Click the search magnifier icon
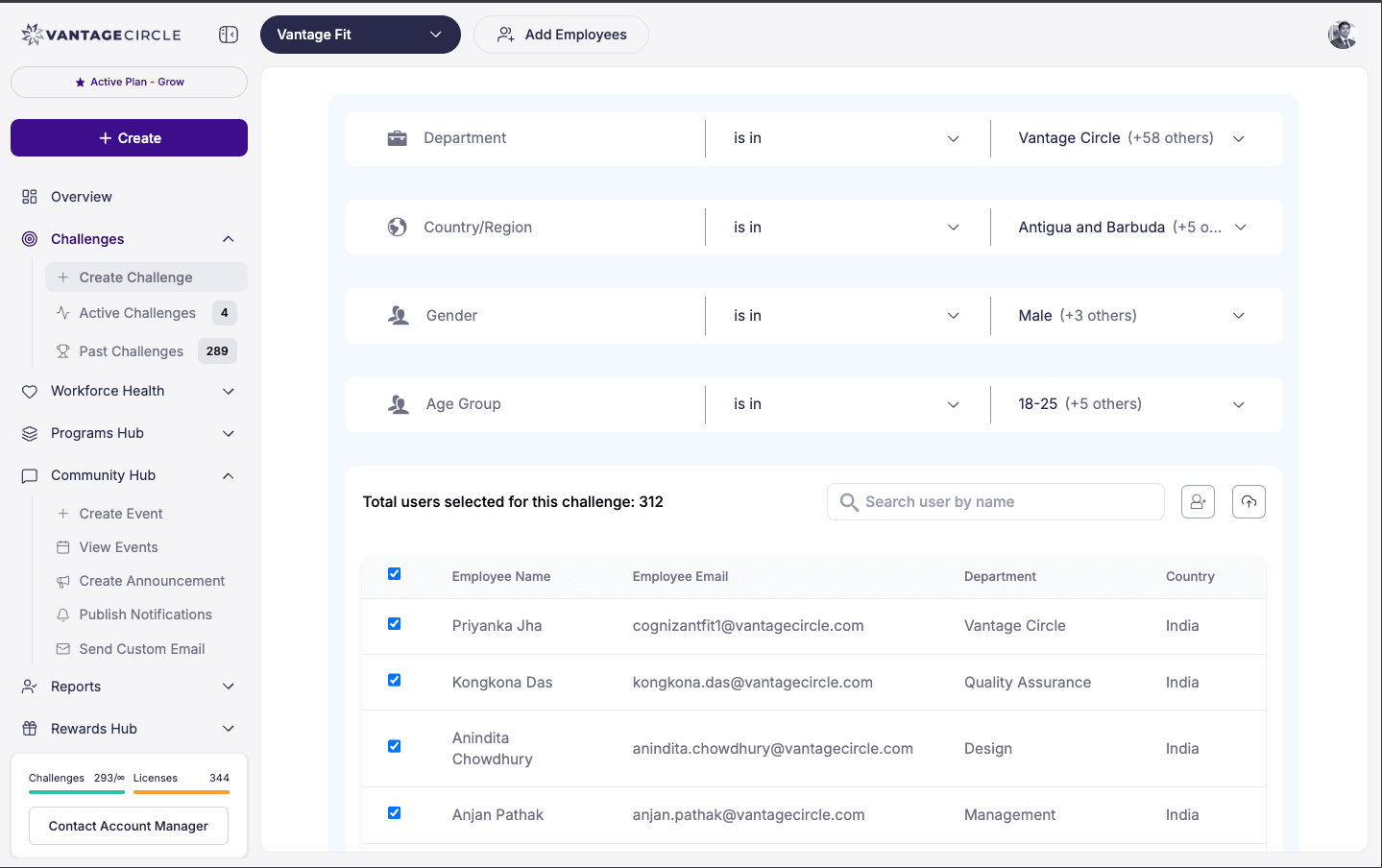The width and height of the screenshot is (1382, 868). 849,502
